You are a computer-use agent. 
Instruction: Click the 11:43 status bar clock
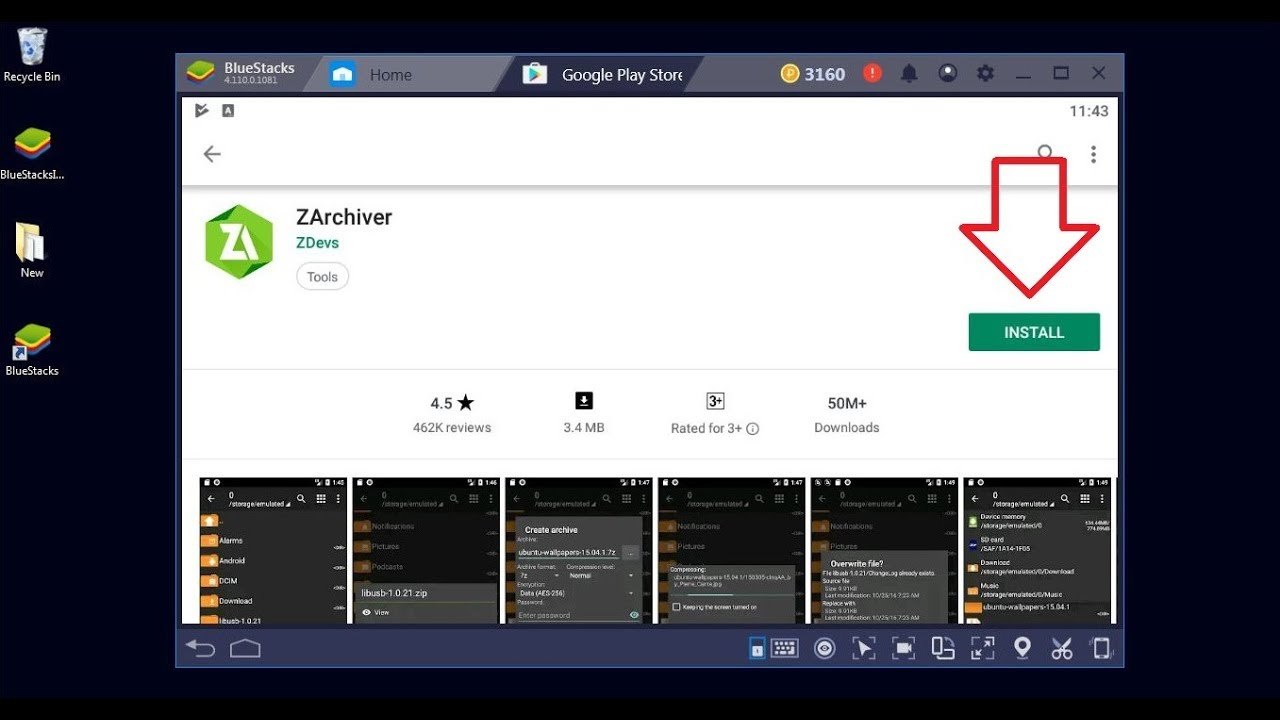[x=1089, y=111]
